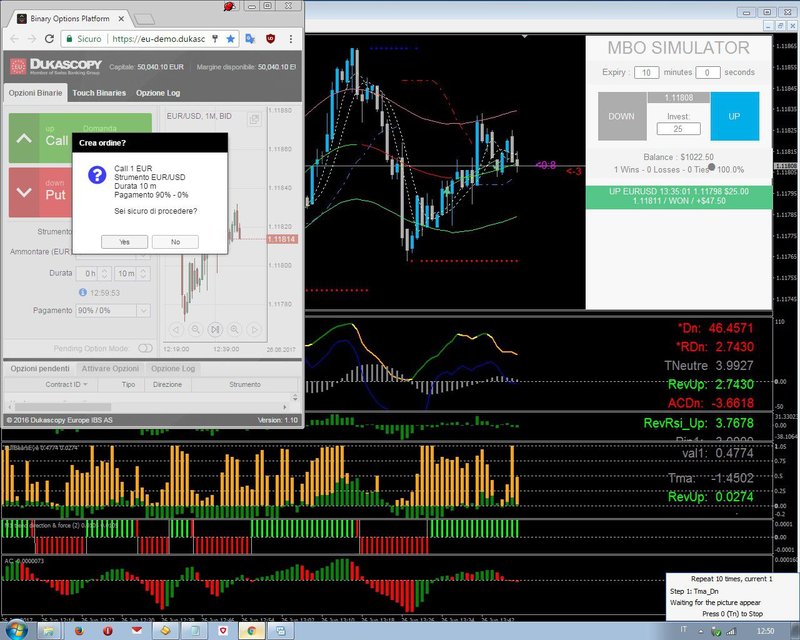Switch to Chrome in the taskbar

252,631
